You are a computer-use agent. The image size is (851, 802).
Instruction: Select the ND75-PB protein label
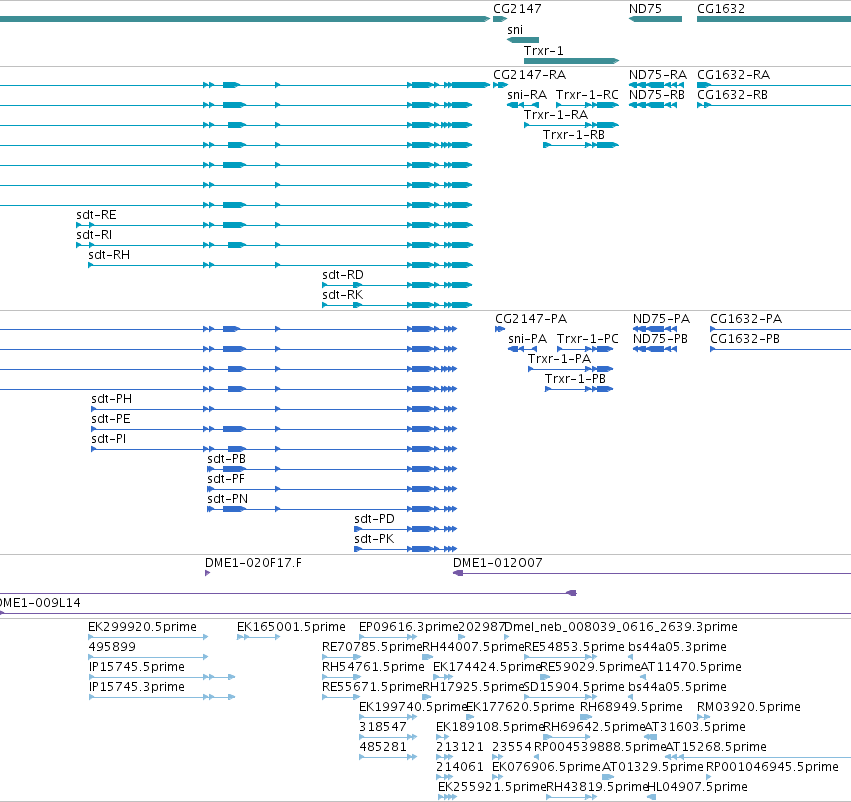pyautogui.click(x=660, y=339)
